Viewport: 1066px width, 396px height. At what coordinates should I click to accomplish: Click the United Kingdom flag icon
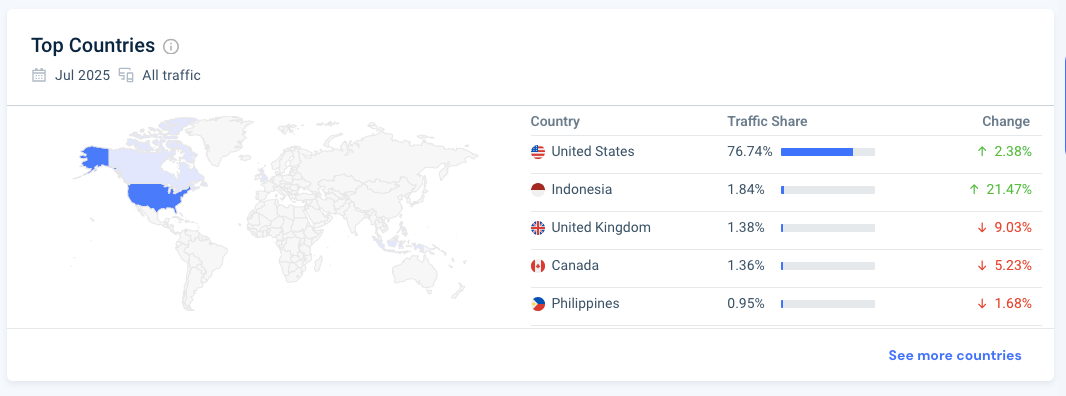(x=538, y=228)
